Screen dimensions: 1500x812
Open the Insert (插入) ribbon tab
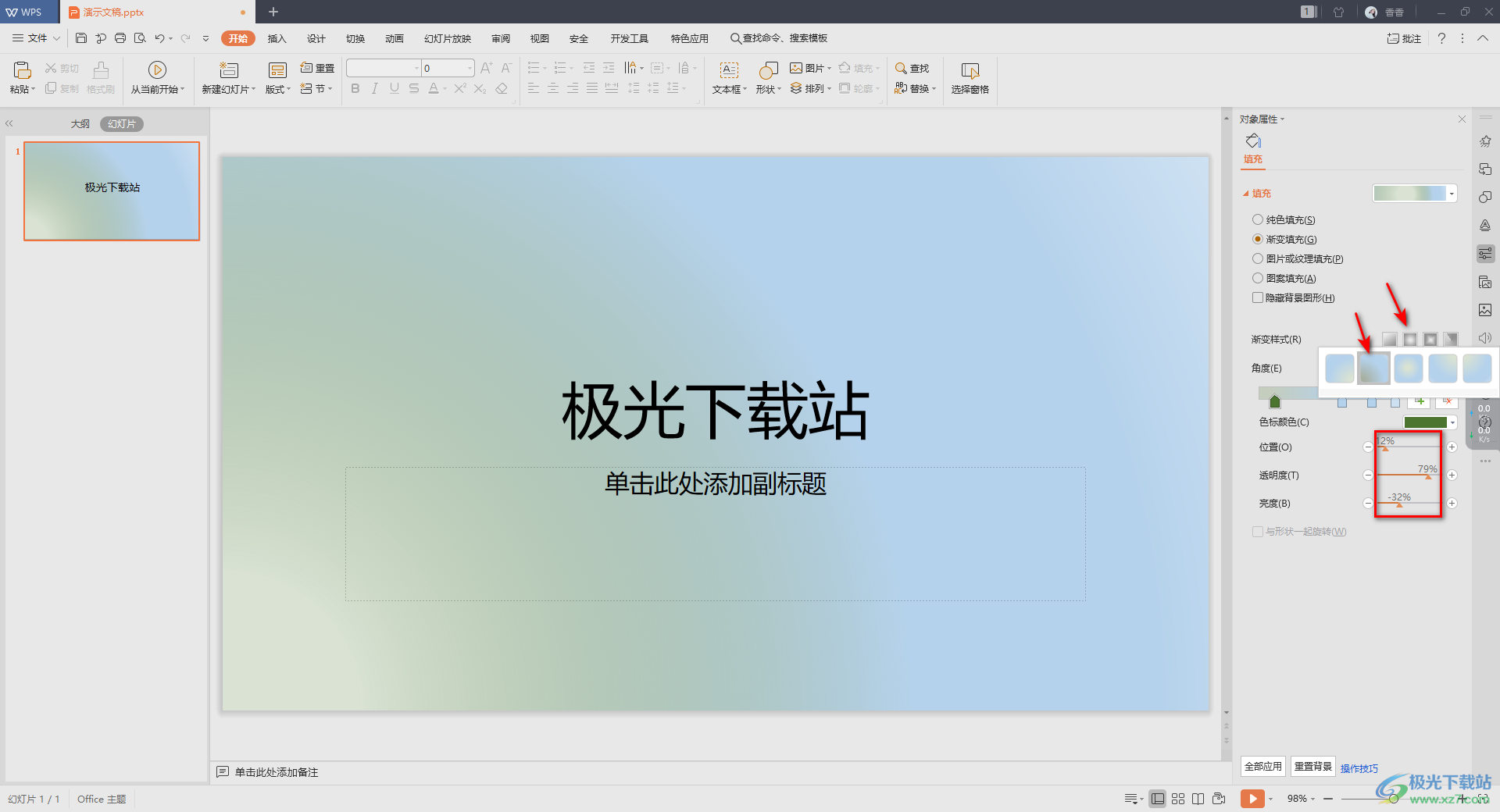tap(277, 38)
